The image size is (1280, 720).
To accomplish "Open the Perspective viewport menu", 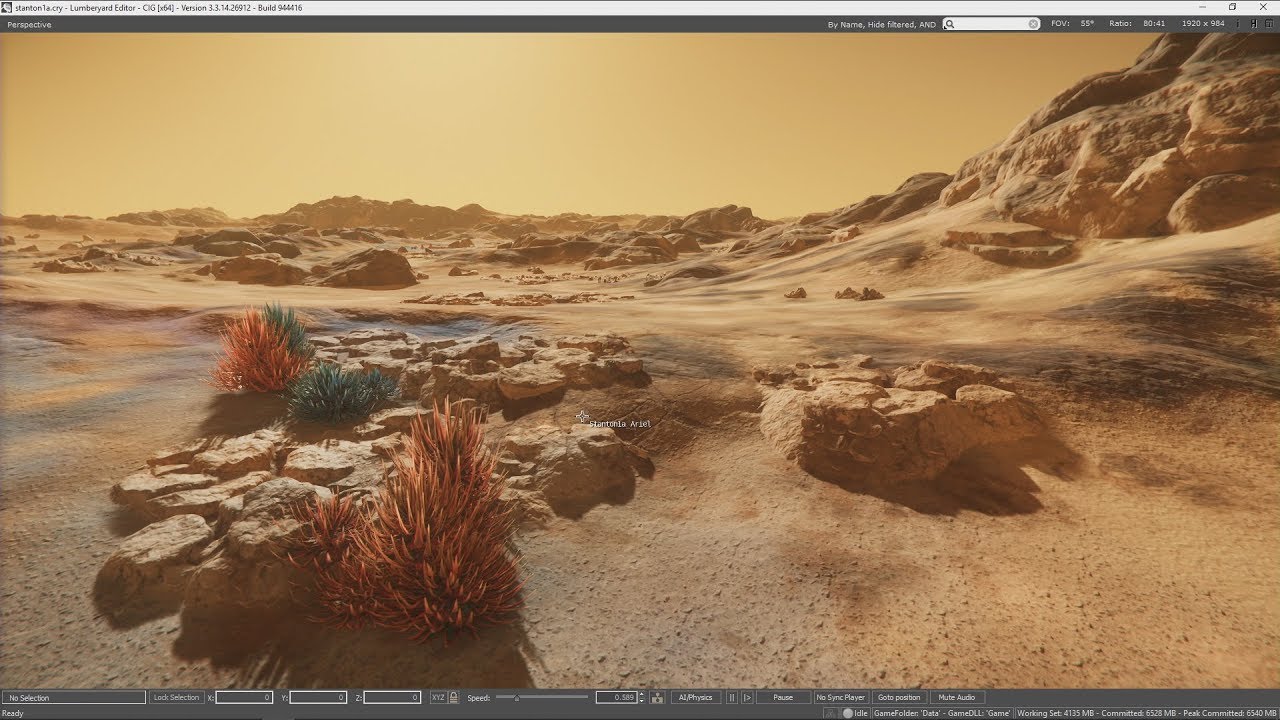I will point(29,24).
